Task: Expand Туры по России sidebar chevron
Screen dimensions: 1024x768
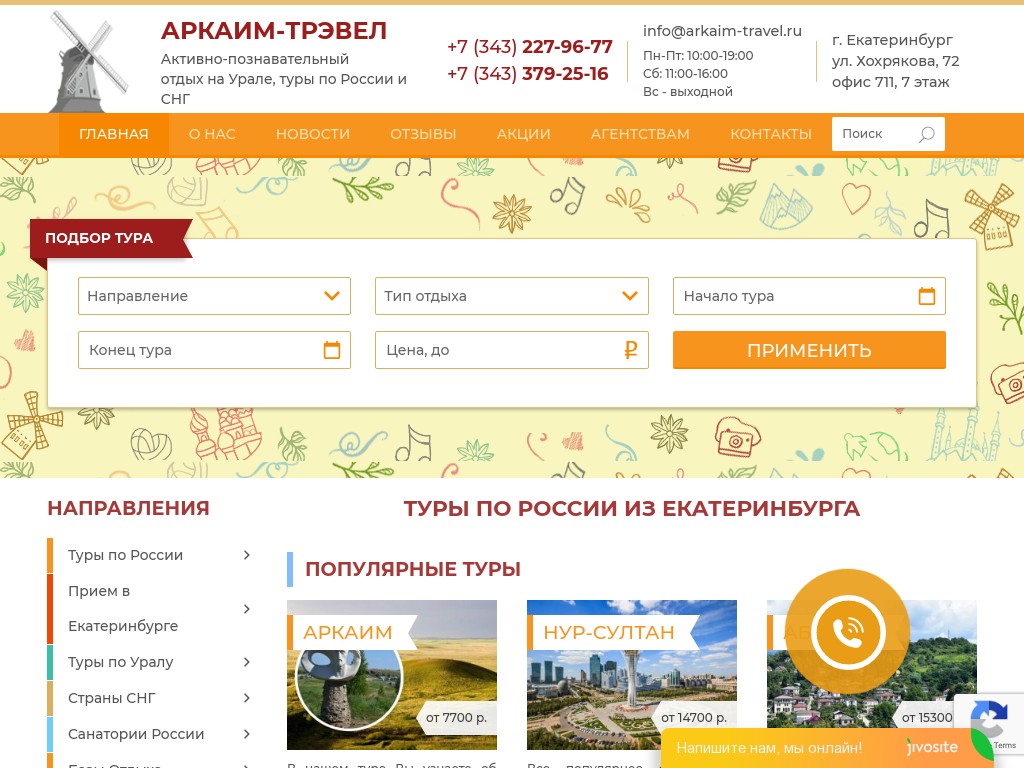Action: point(247,555)
